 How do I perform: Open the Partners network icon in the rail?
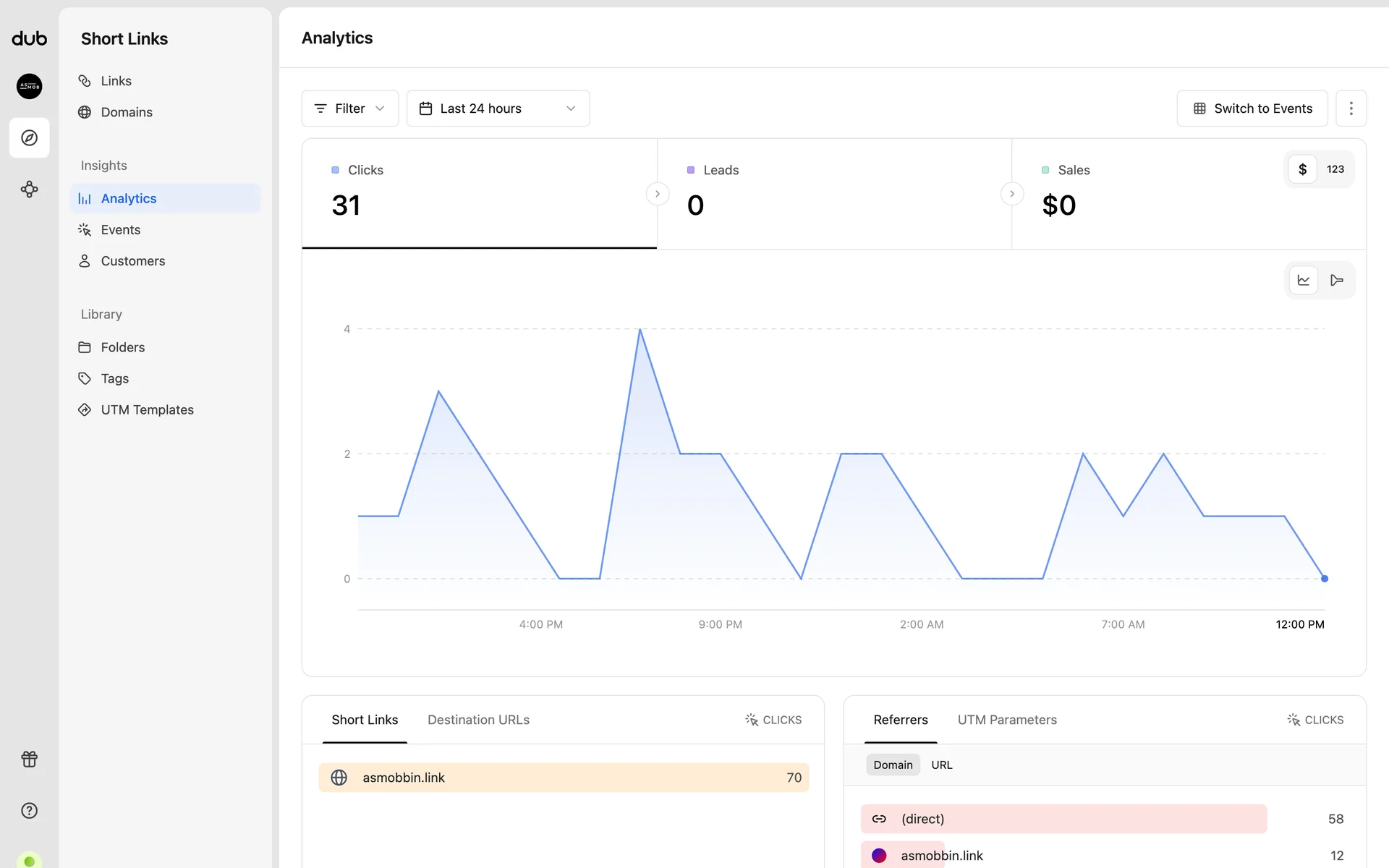pyautogui.click(x=29, y=190)
